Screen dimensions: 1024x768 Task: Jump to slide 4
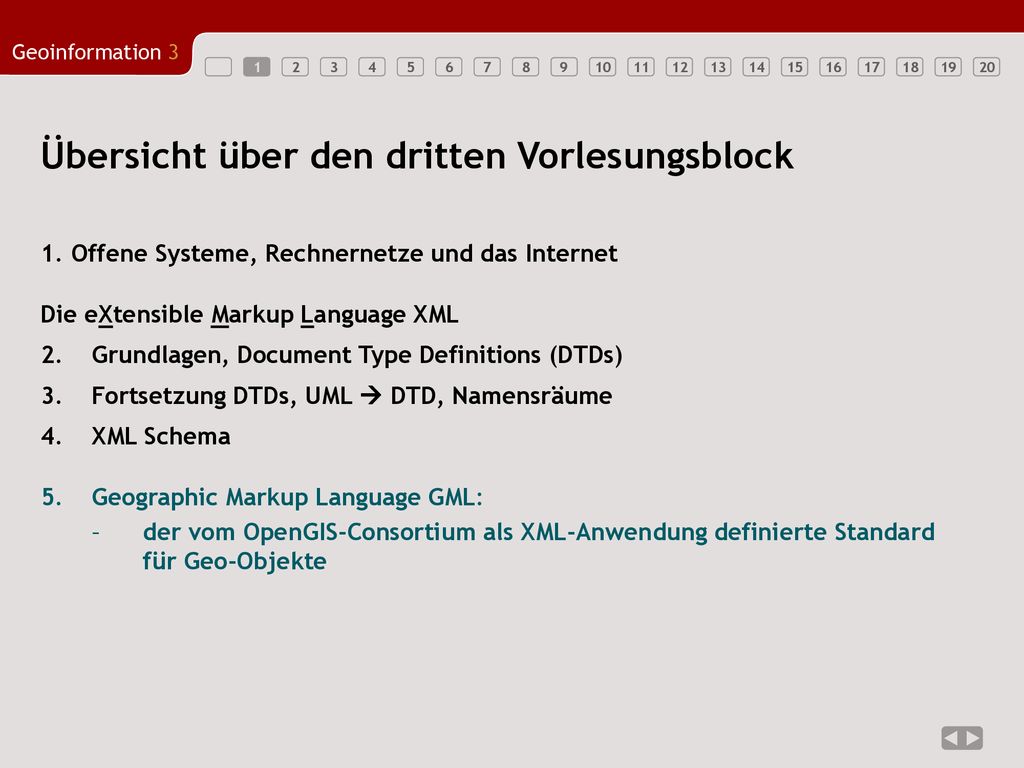pos(372,67)
